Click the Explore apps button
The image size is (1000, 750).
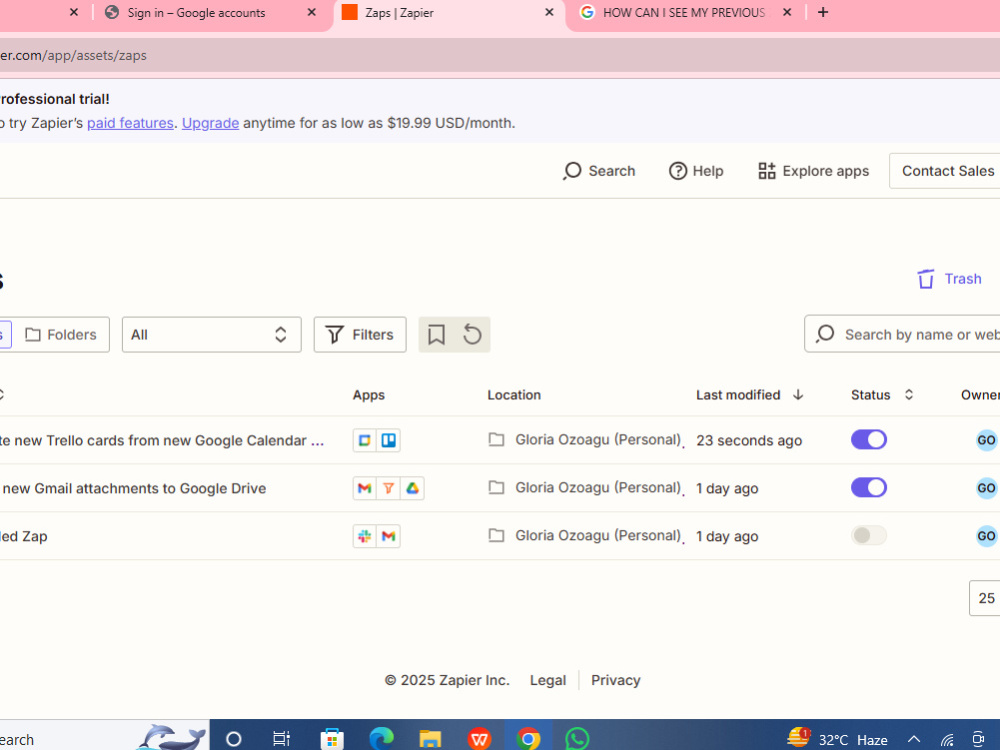point(813,171)
